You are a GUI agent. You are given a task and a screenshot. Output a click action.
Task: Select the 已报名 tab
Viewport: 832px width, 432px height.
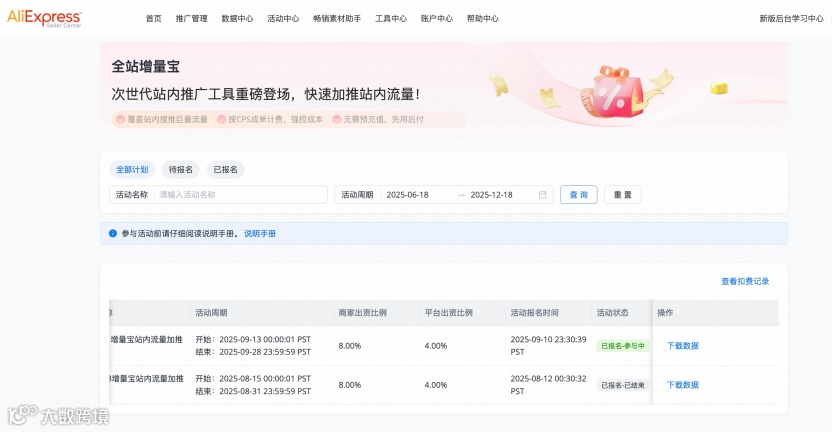click(226, 170)
